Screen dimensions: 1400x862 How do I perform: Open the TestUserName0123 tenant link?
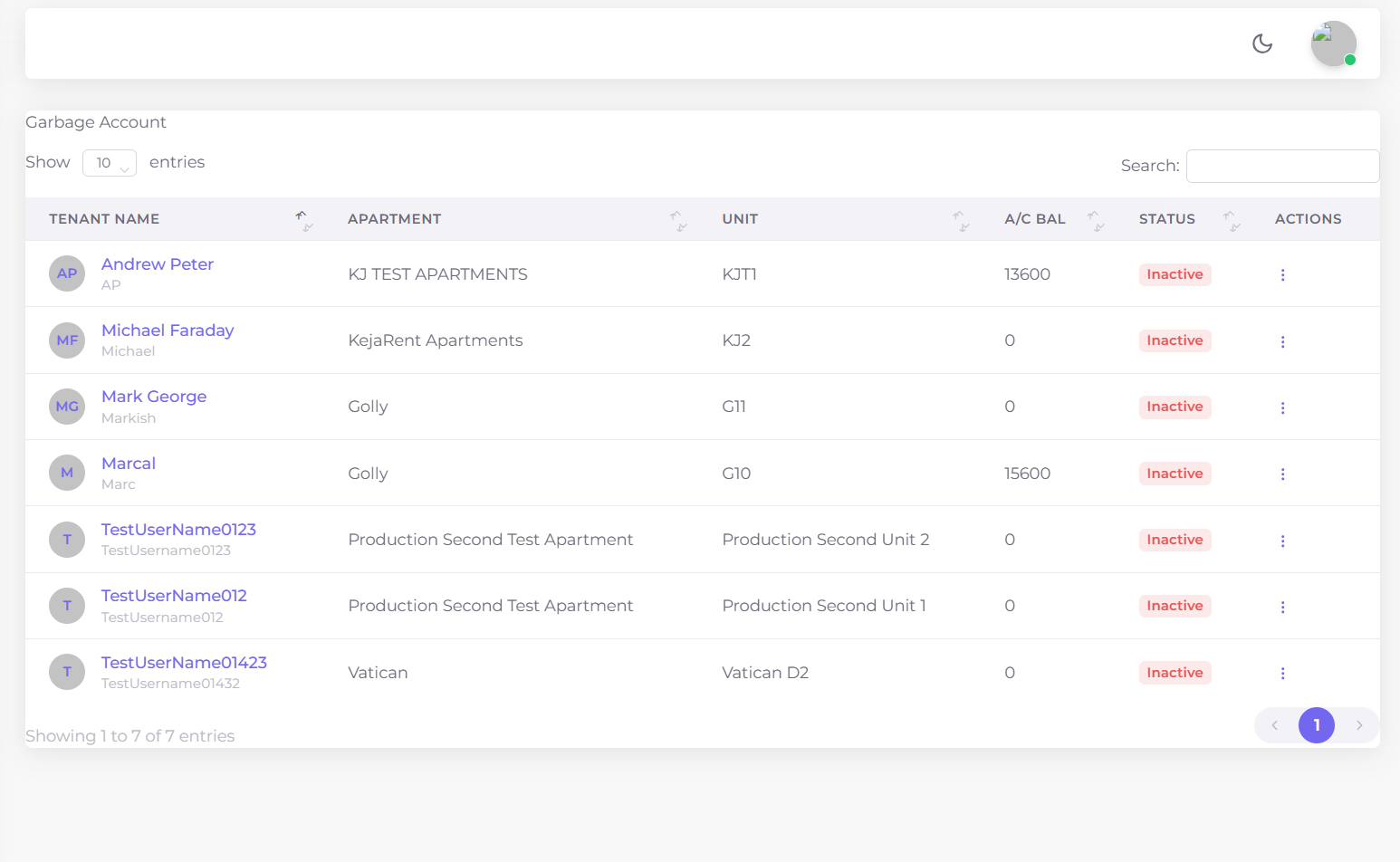[x=178, y=530]
